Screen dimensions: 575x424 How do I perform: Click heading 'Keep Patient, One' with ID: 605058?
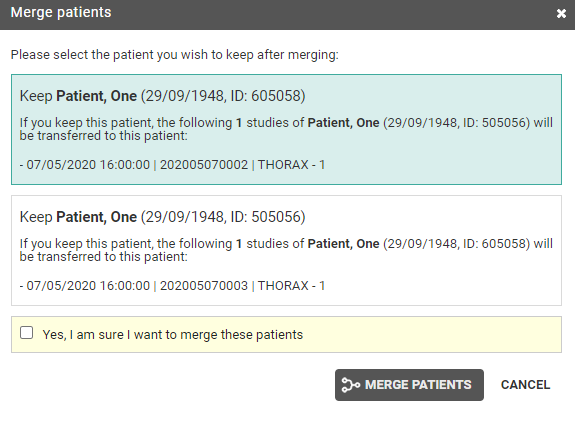(162, 96)
